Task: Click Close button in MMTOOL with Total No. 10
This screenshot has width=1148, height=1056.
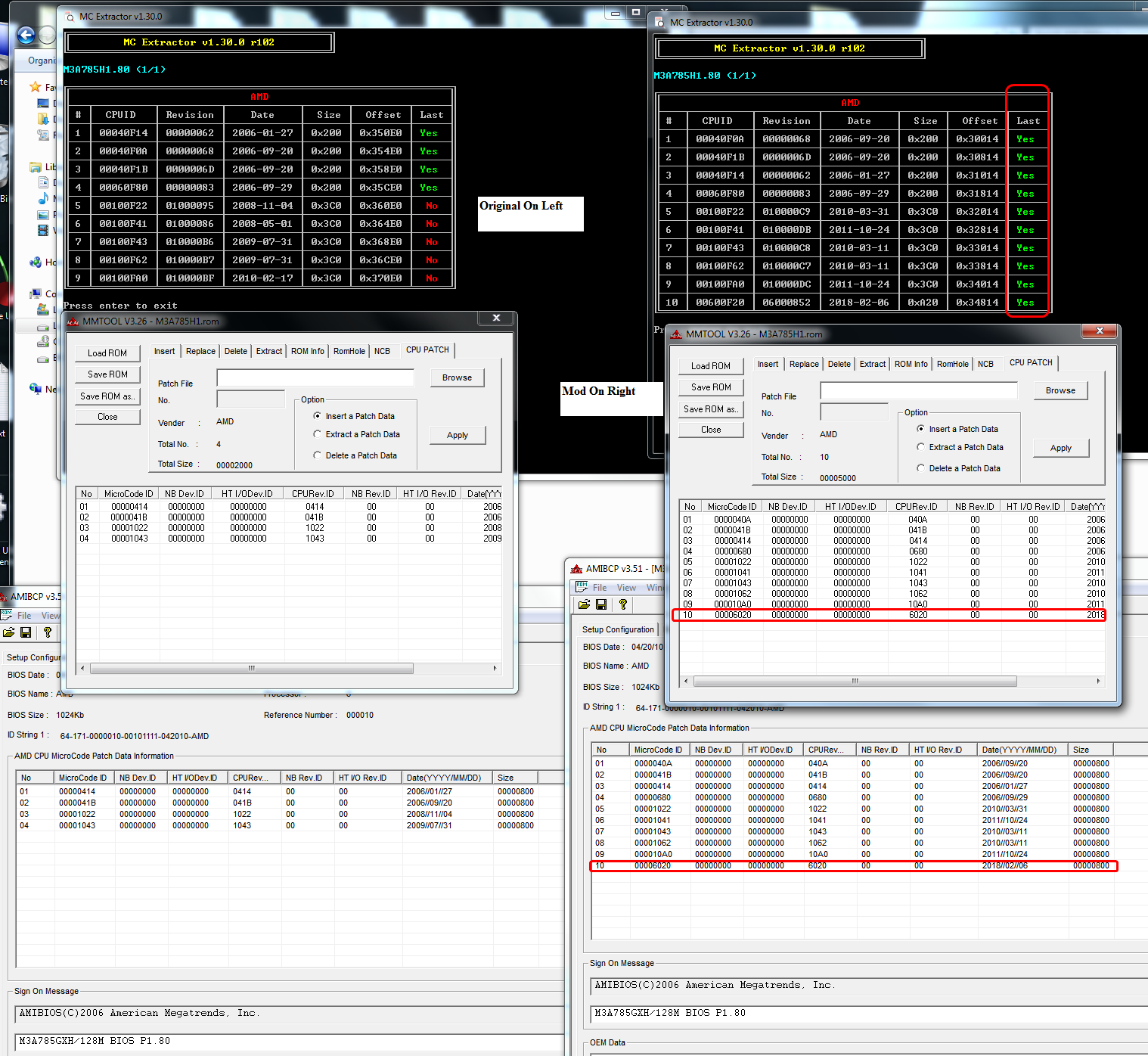Action: 711,430
